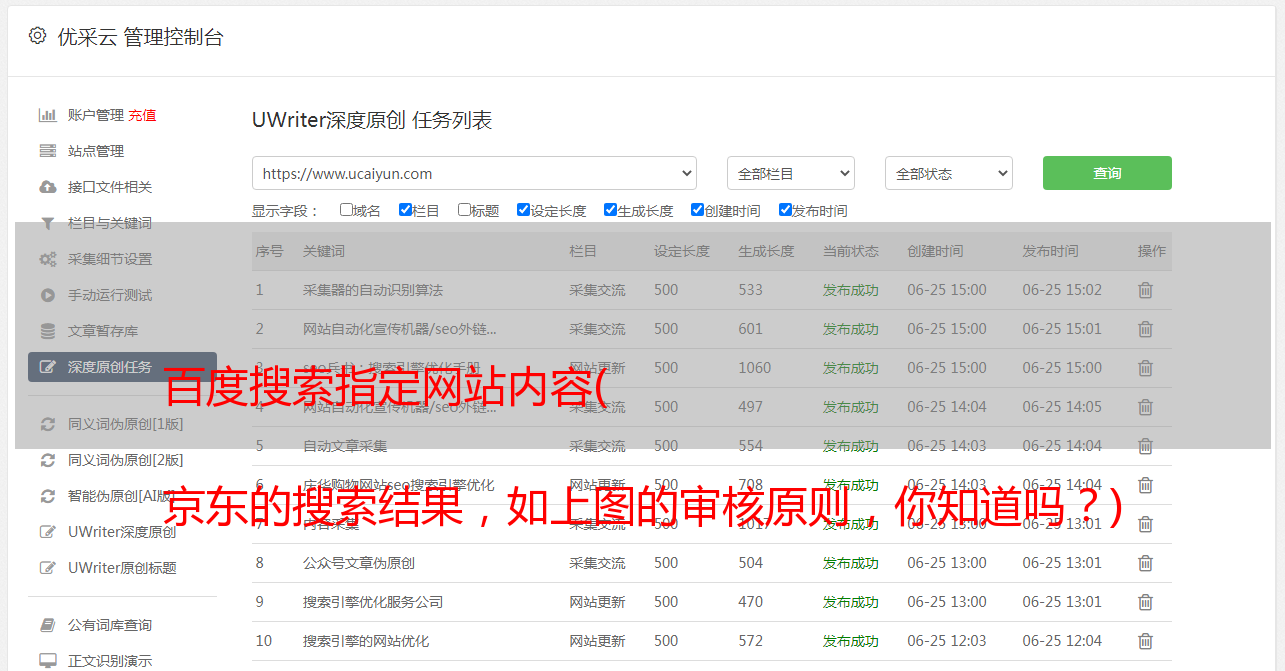Click the red 充值 link
The image size is (1285, 671).
pyautogui.click(x=142, y=115)
